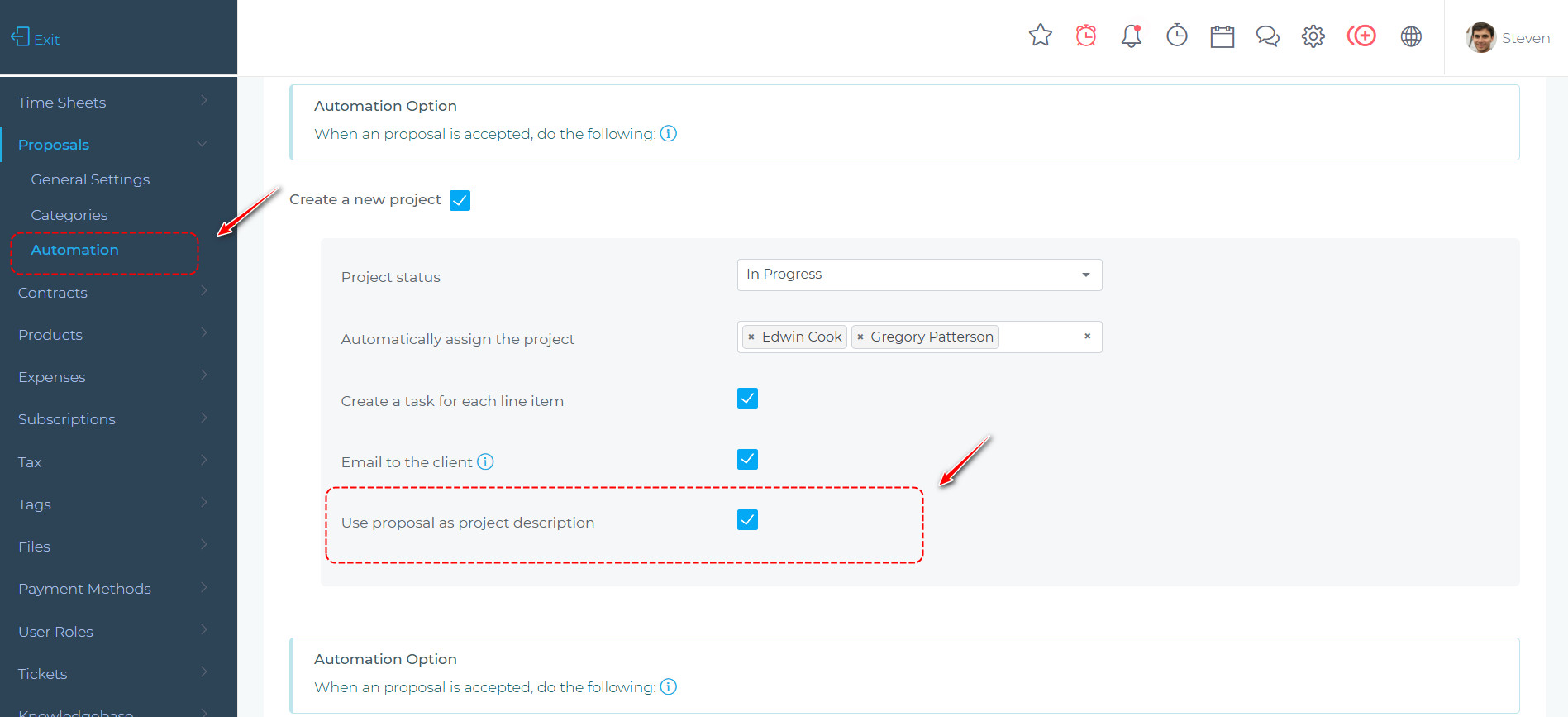Open notifications via the bell icon

1131,36
